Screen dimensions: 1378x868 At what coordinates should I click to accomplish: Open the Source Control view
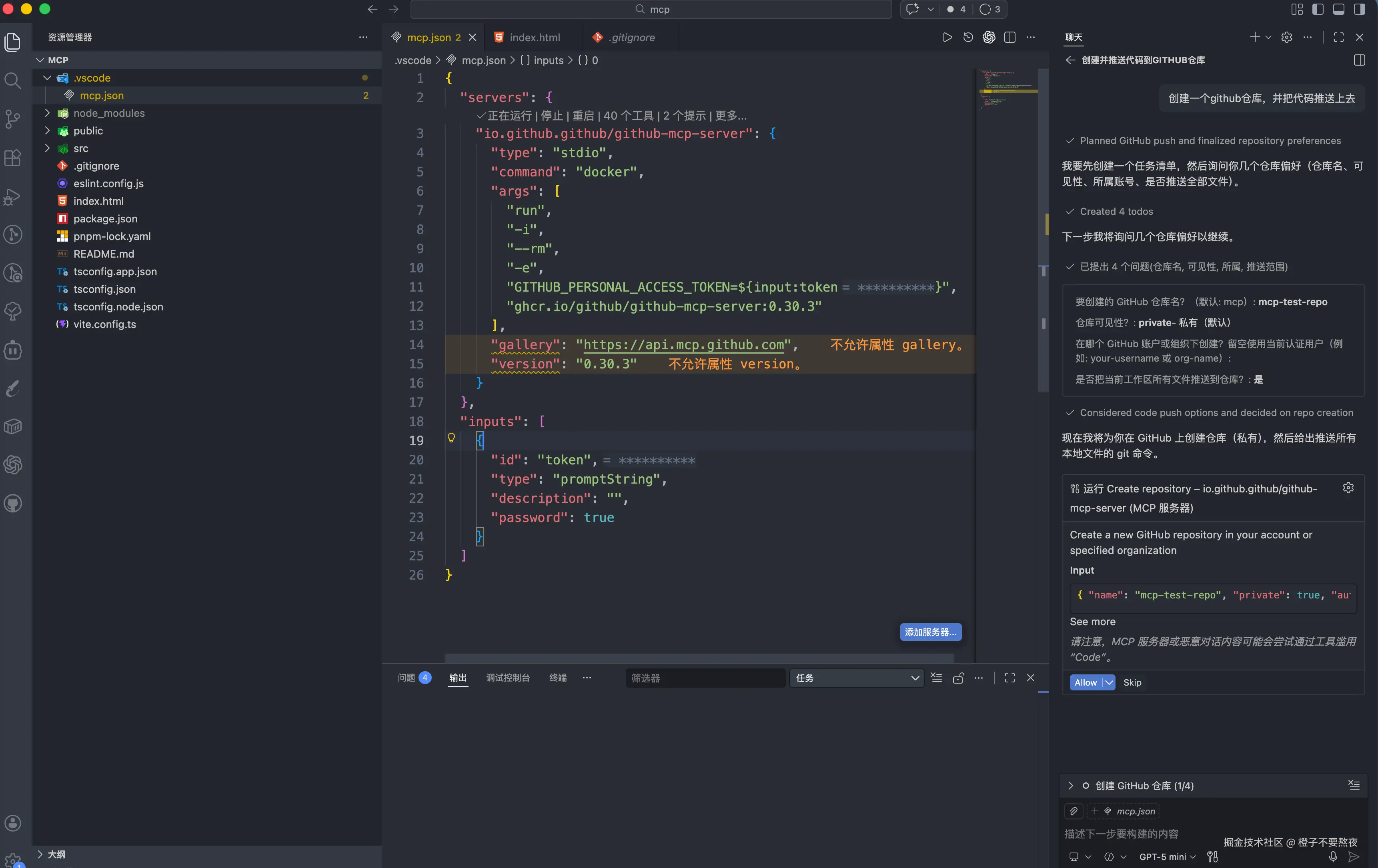click(x=12, y=119)
